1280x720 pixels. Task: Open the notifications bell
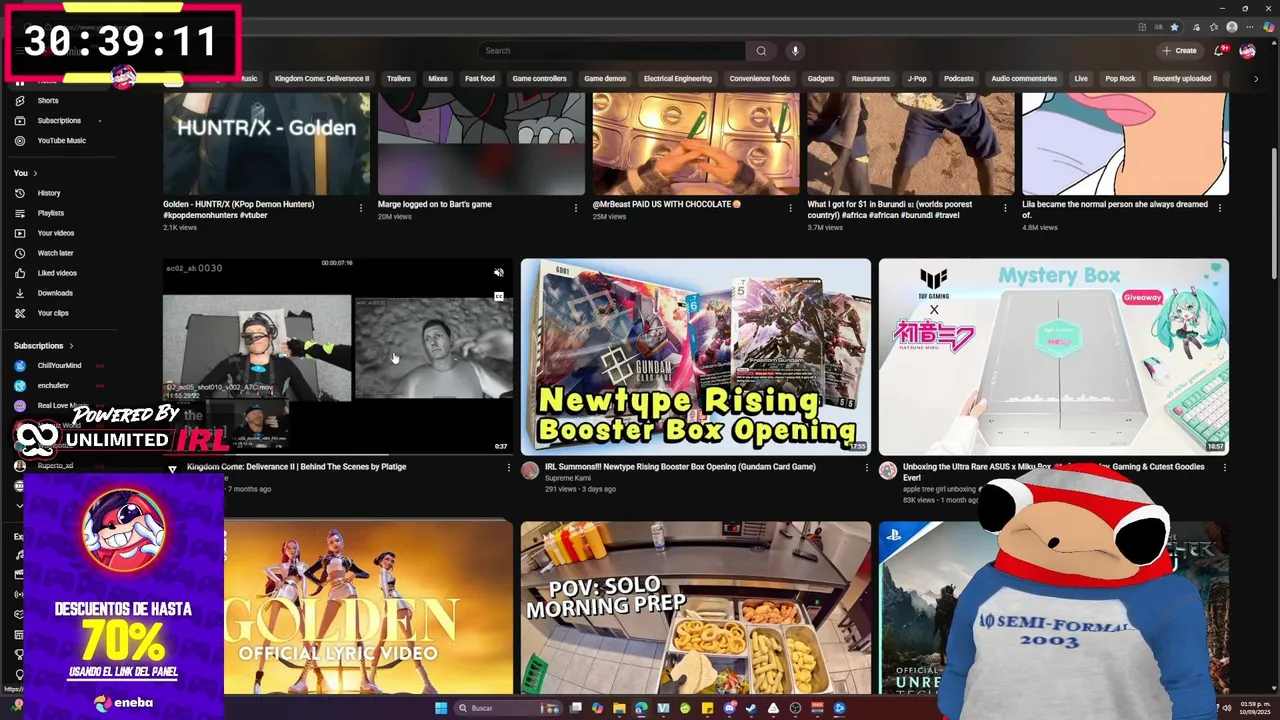coord(1219,50)
